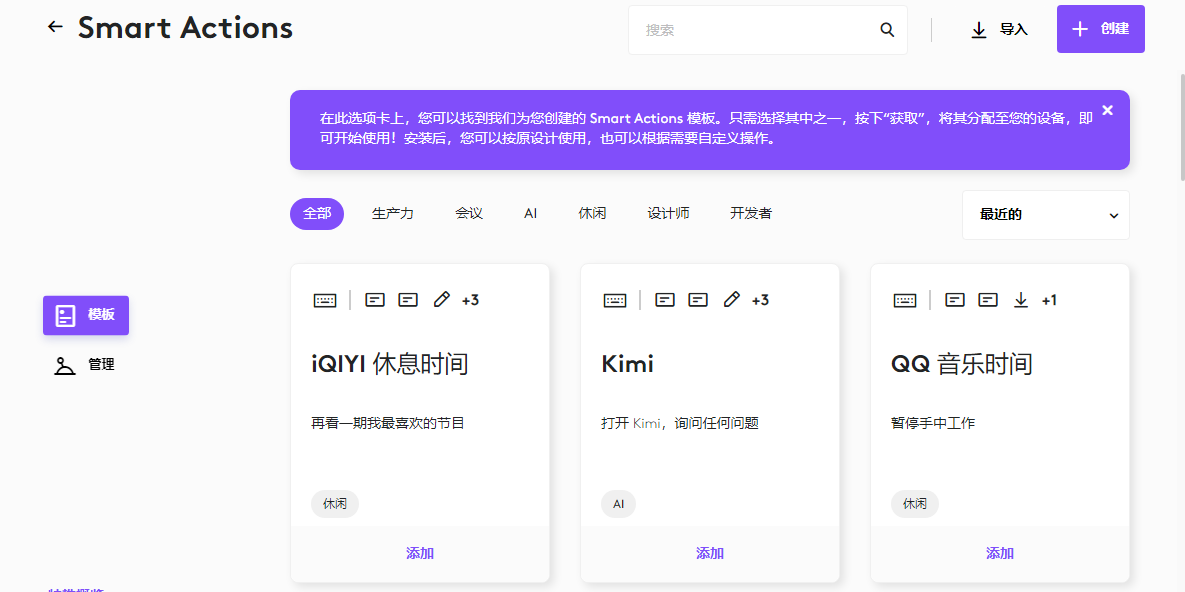Expand +3 hidden actions on the iQIYI card
Screen dimensions: 1185x592
point(470,299)
